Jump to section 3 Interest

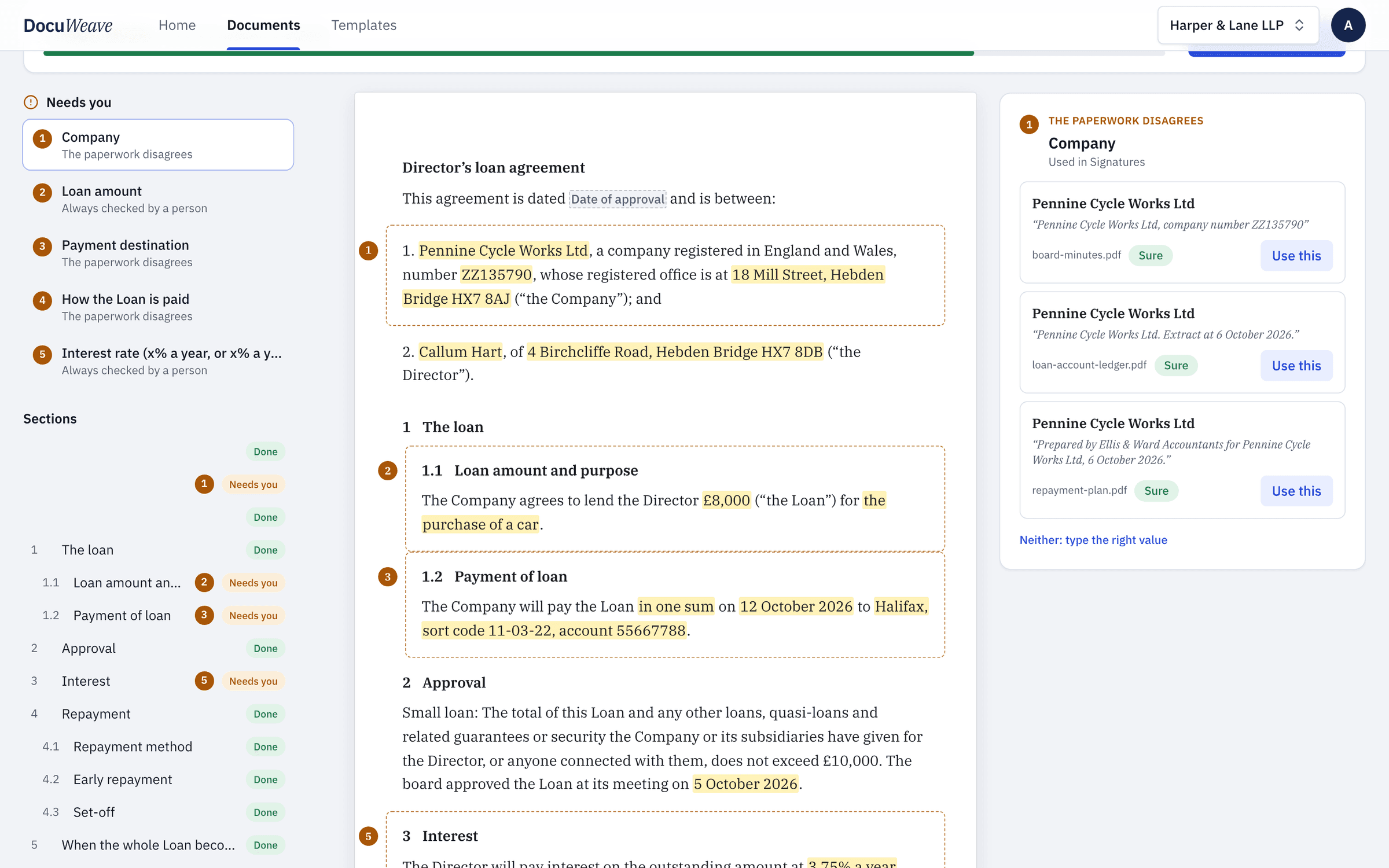pyautogui.click(x=158, y=681)
